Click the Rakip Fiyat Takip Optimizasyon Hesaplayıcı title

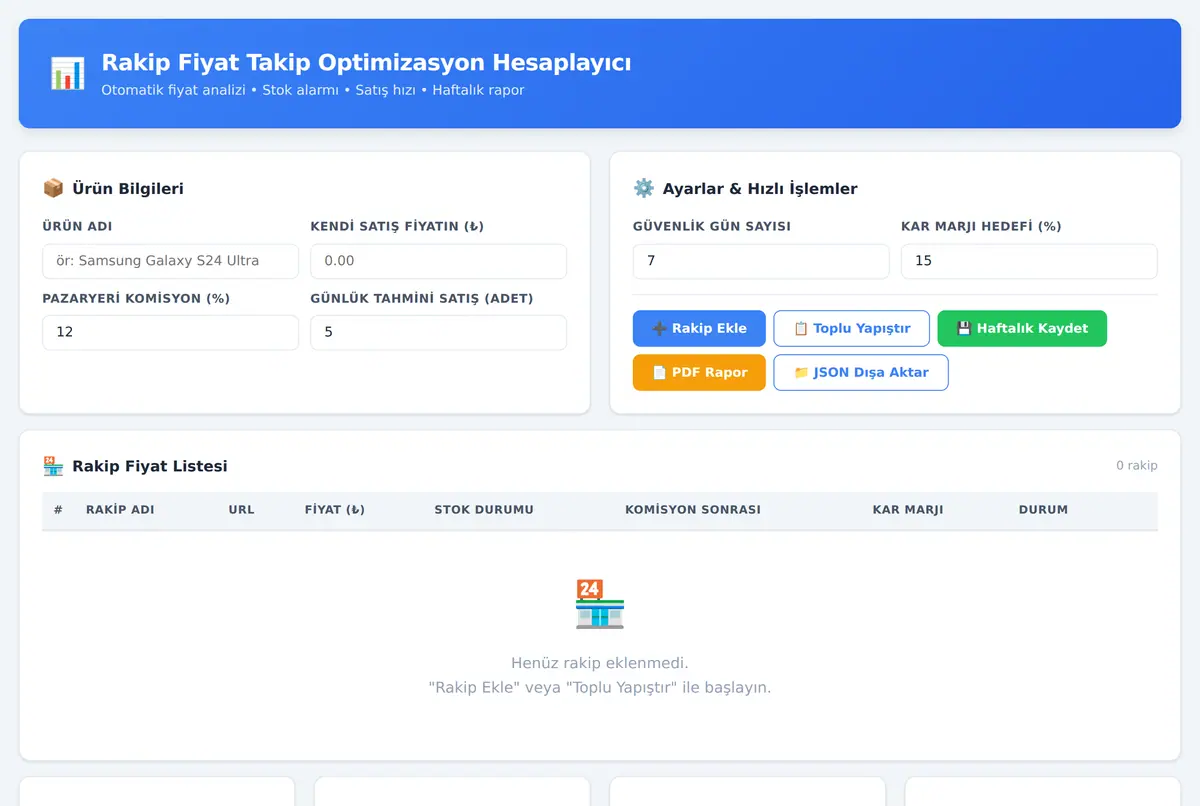click(x=366, y=63)
